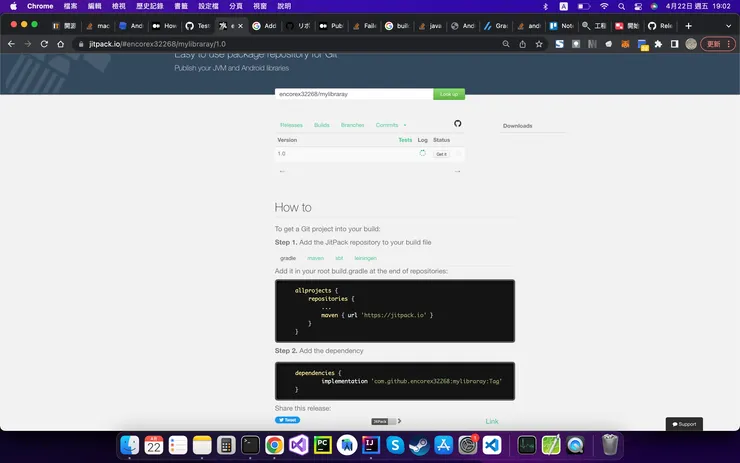Open App Store from the dock
The height and width of the screenshot is (463, 740).
(x=443, y=445)
